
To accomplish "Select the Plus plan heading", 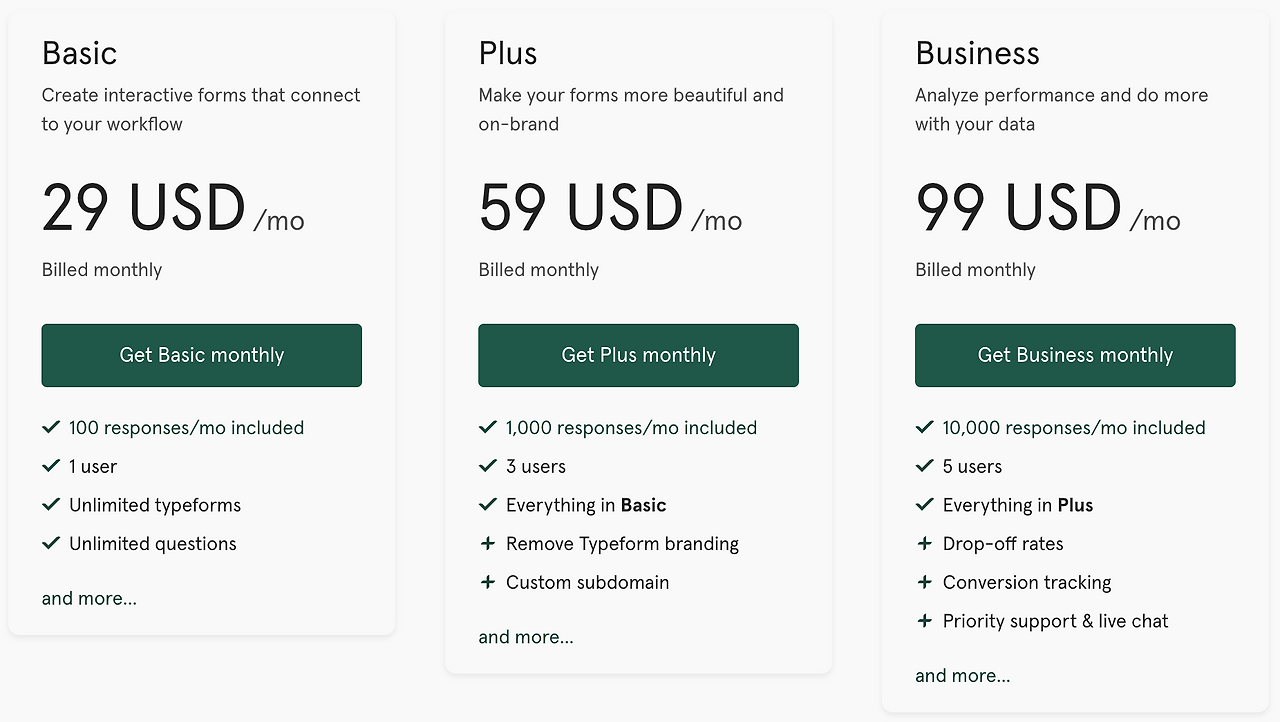I will (508, 53).
